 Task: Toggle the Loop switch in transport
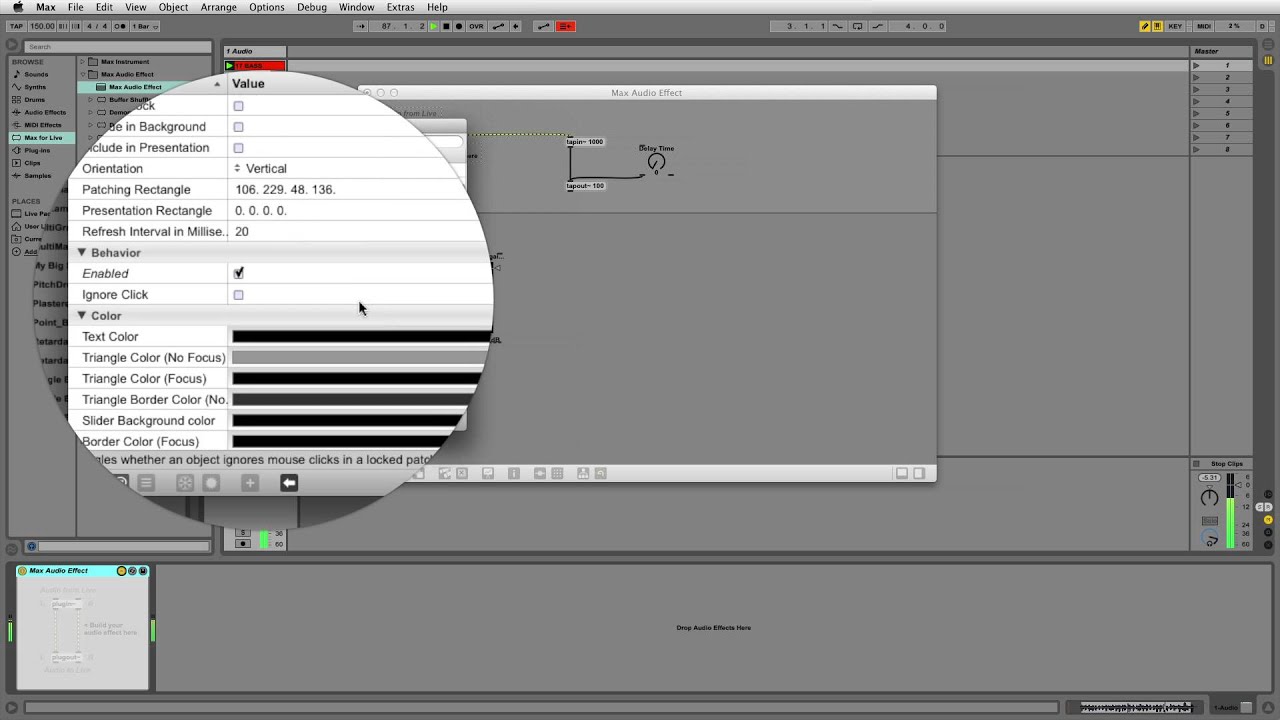tap(857, 26)
